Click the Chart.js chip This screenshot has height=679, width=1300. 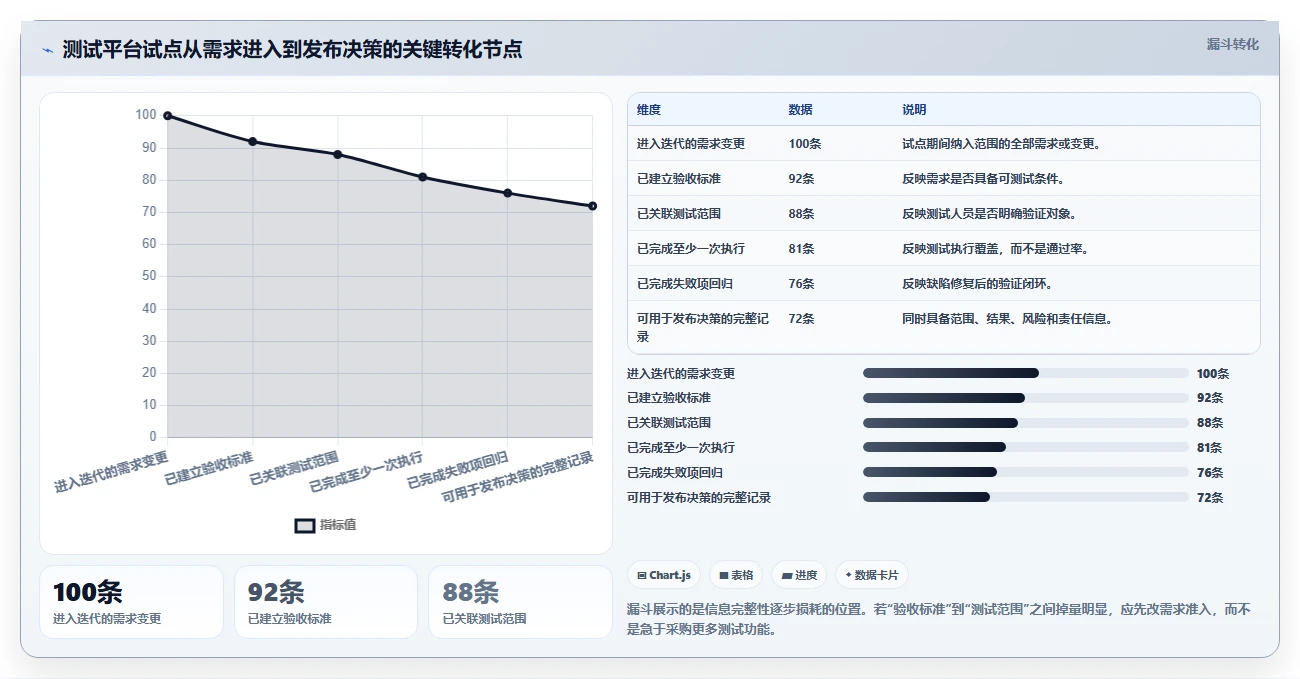[x=664, y=575]
